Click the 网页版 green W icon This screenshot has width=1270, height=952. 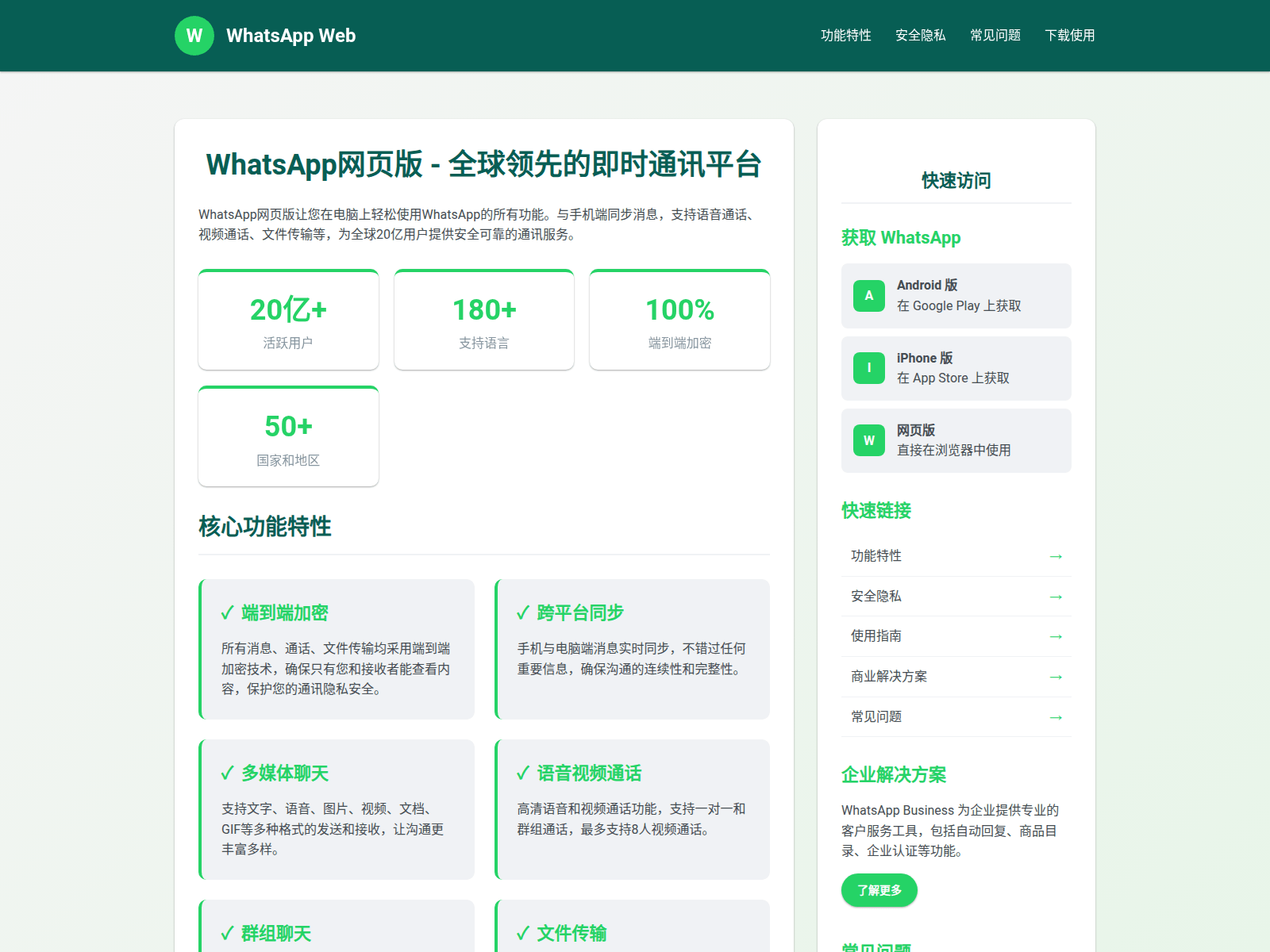pos(869,440)
